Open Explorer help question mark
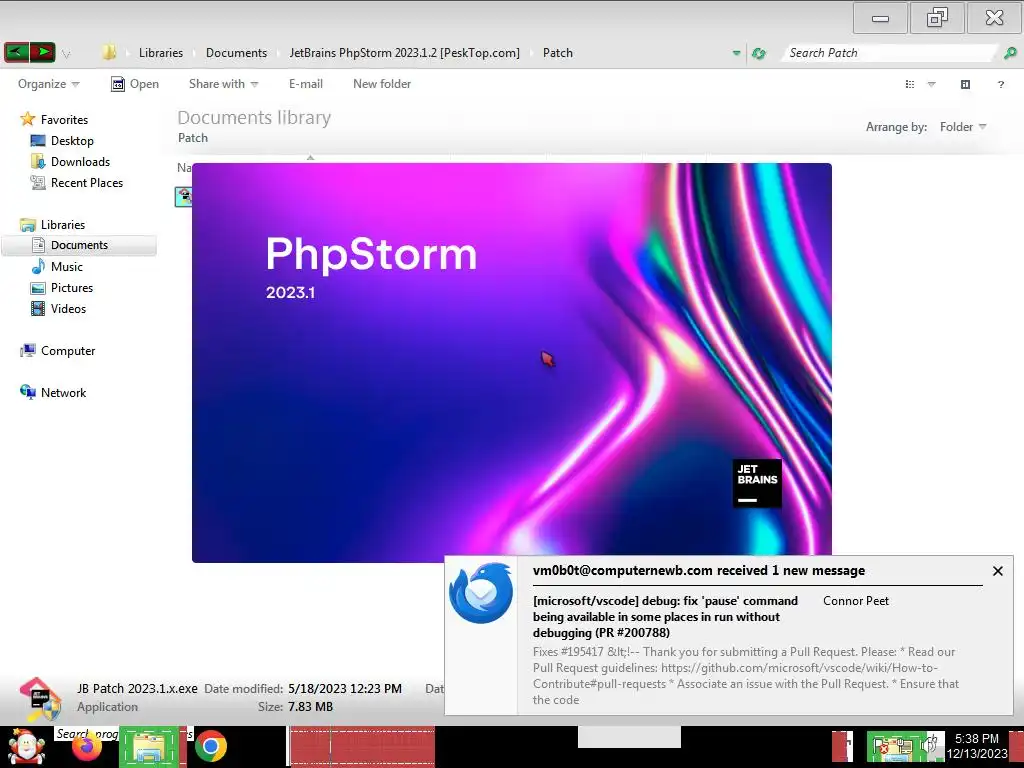1024x768 pixels. point(1000,84)
